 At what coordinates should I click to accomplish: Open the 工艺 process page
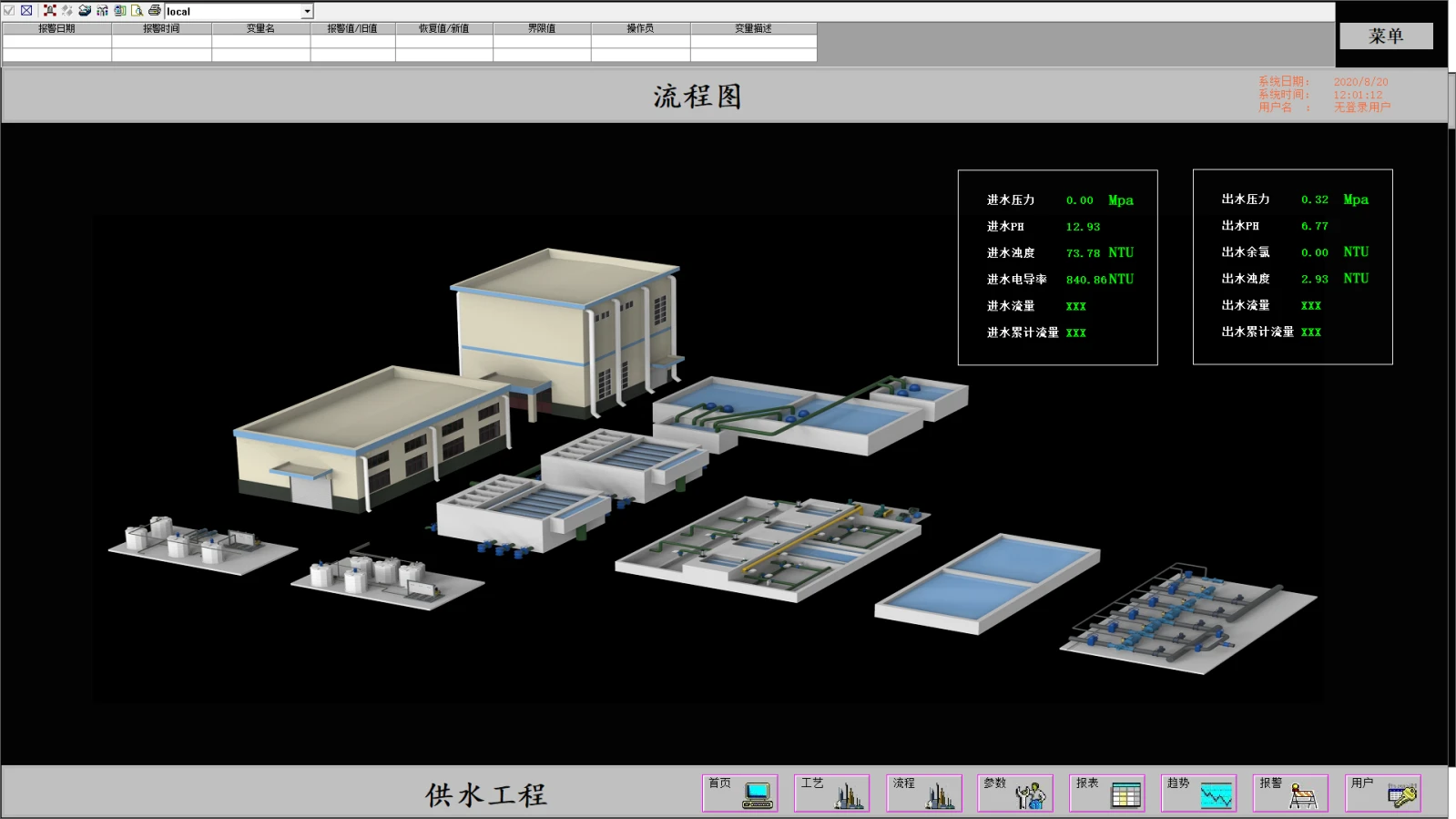click(x=831, y=793)
